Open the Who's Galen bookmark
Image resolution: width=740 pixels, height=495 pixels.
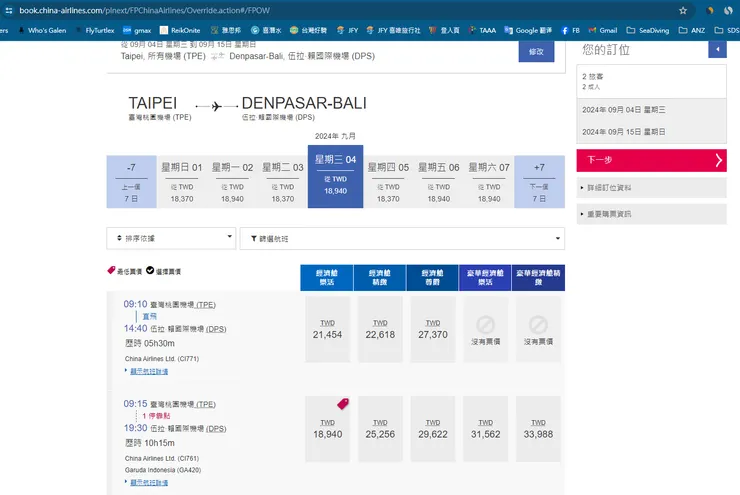(42, 30)
